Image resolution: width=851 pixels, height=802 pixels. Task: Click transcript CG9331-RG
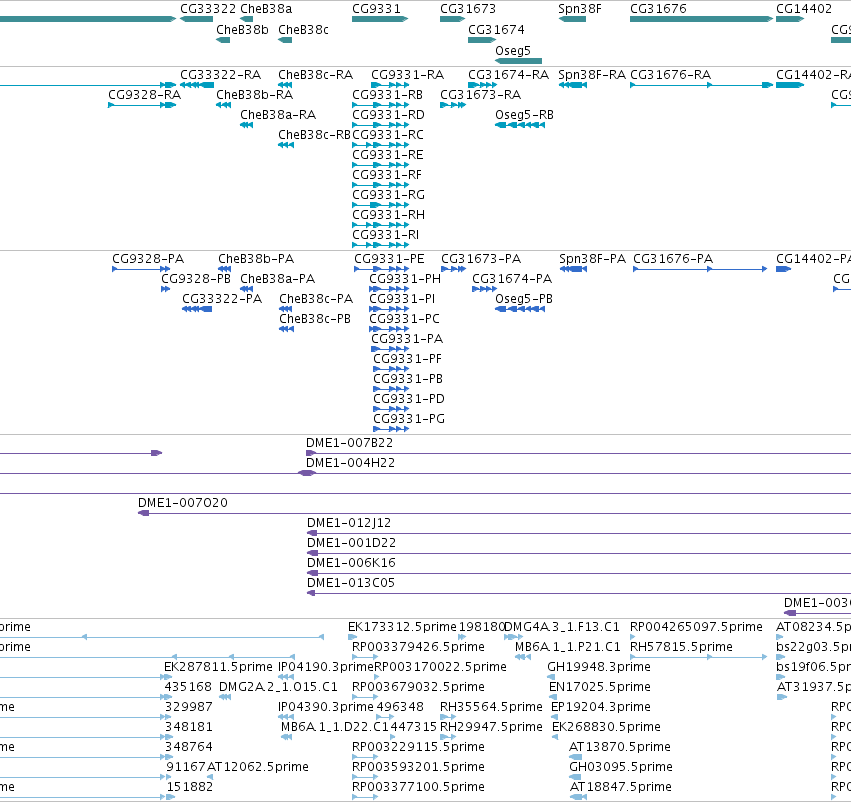click(380, 205)
